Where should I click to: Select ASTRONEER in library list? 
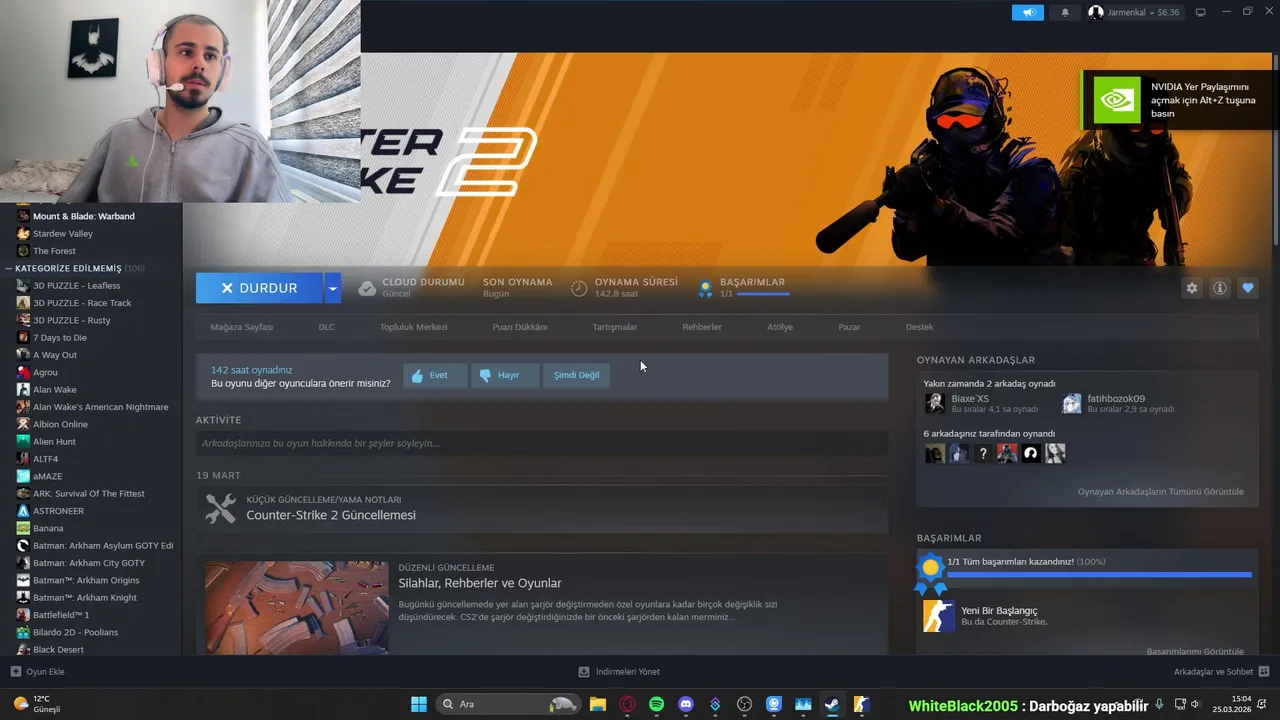click(58, 511)
